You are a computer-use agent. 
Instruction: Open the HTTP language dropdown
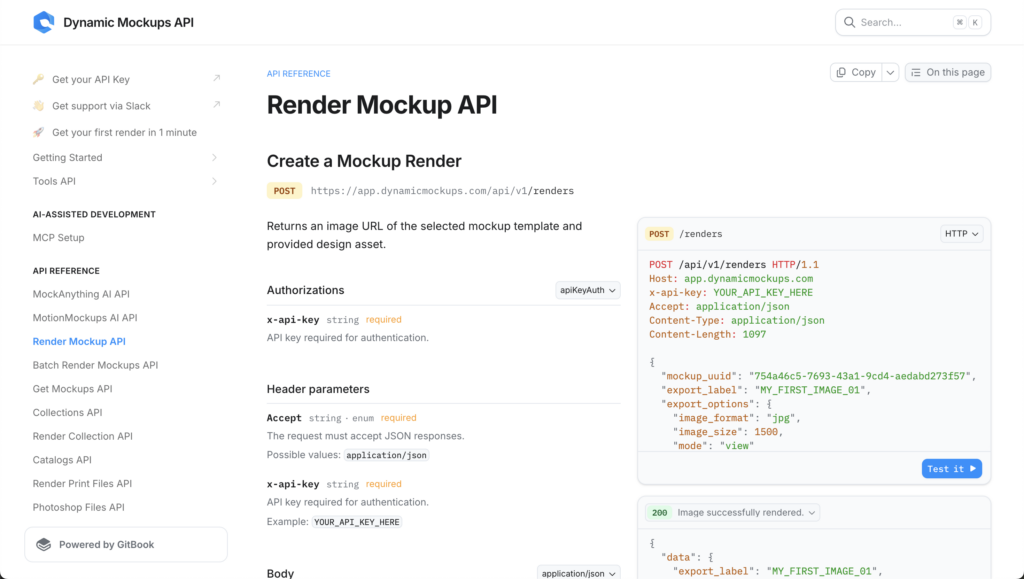click(x=961, y=234)
